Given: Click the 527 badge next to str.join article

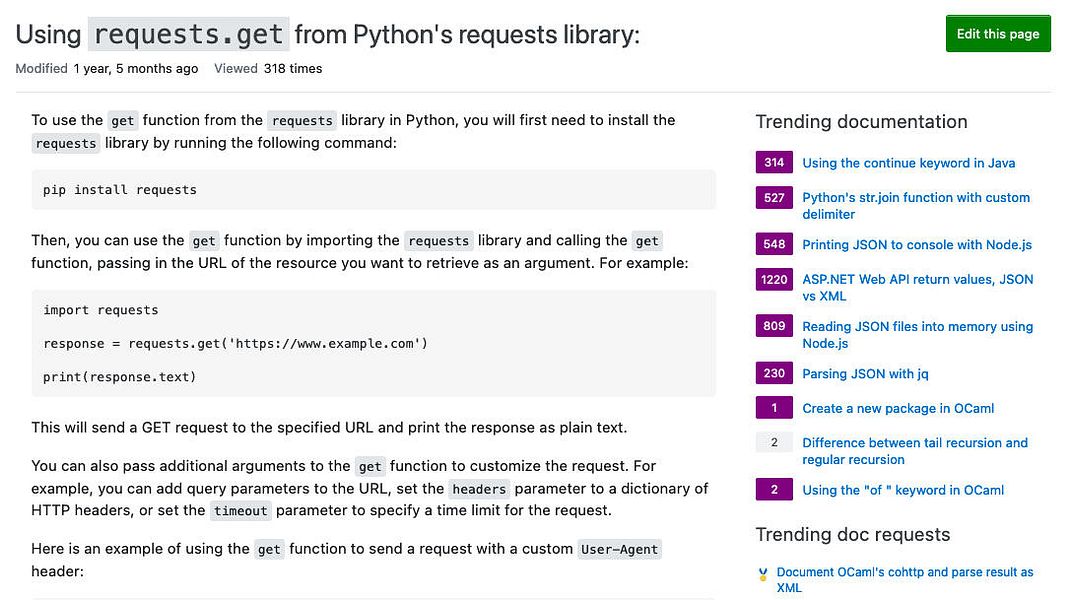Looking at the screenshot, I should (772, 197).
